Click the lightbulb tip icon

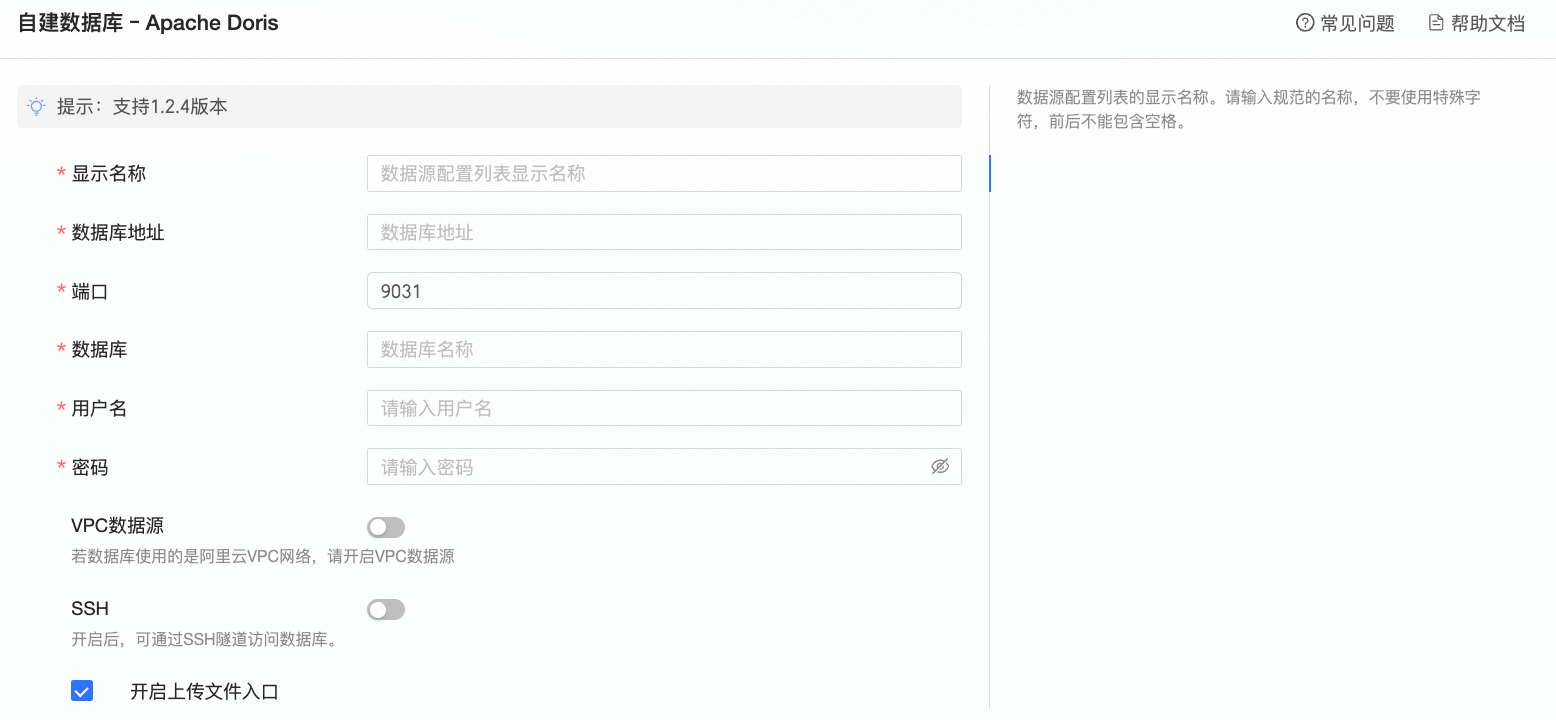click(x=37, y=106)
